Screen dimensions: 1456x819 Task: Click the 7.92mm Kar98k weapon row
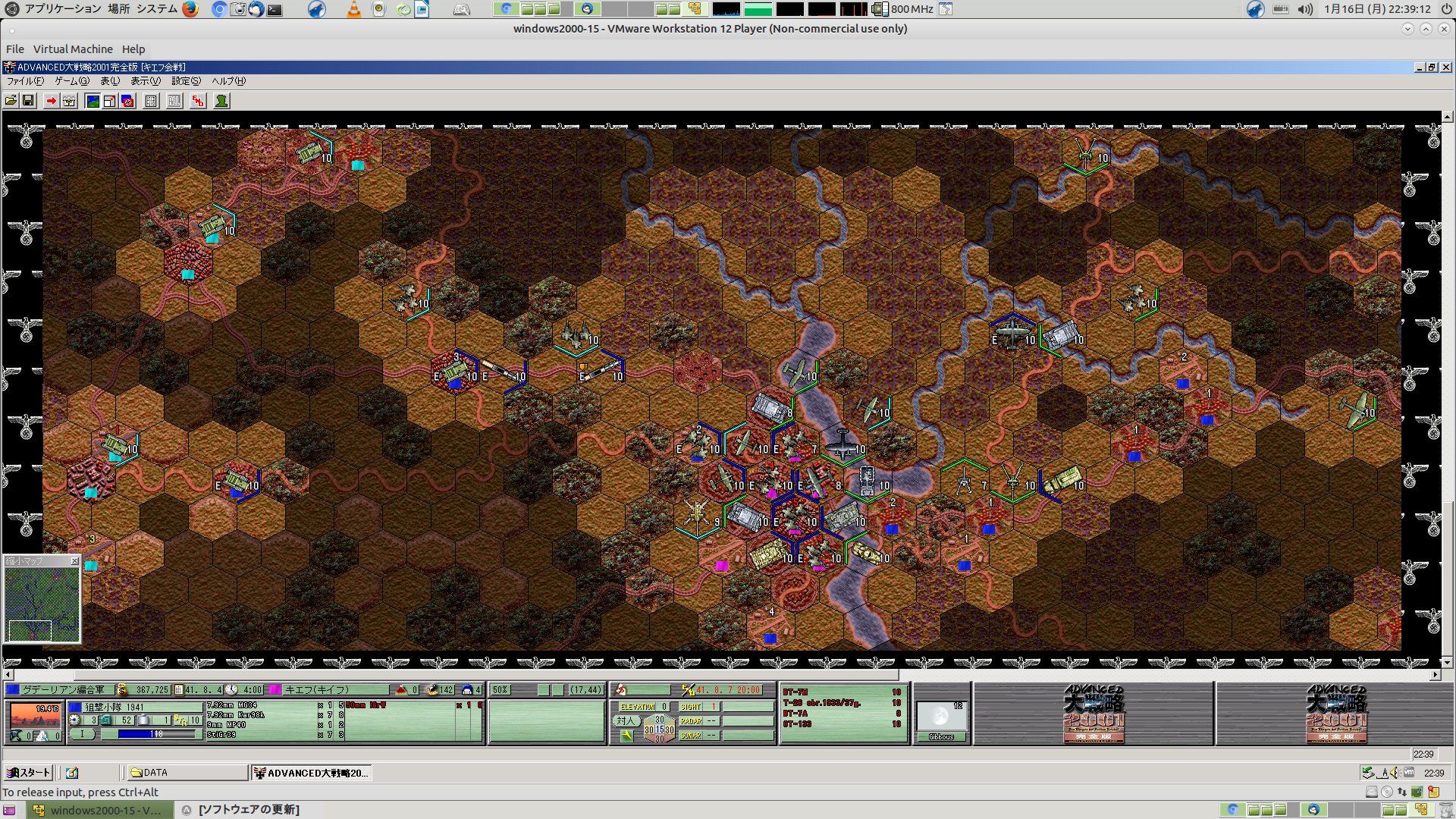[x=275, y=715]
